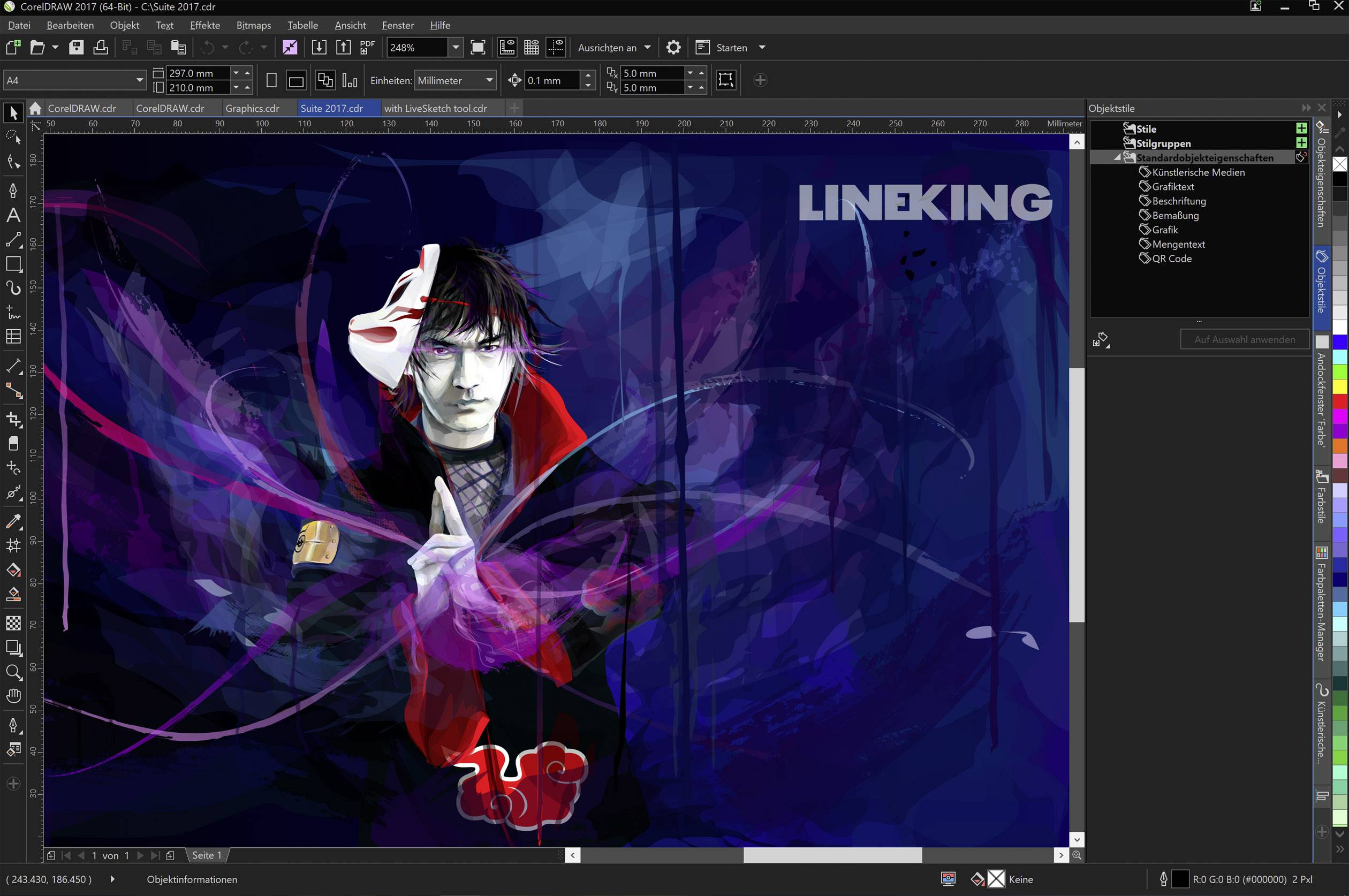
Task: Toggle the current page layout icon
Action: tap(350, 81)
